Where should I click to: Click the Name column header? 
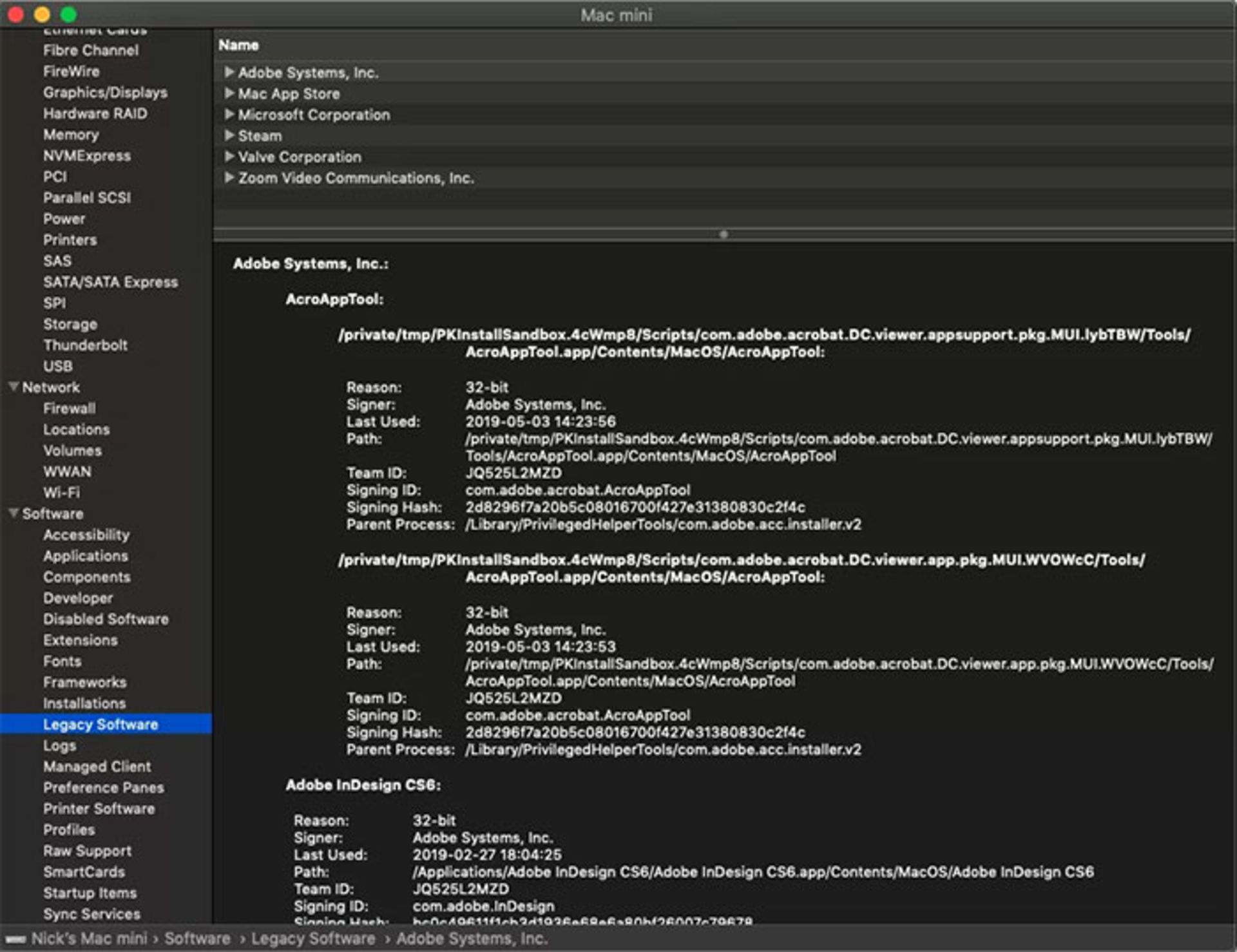coord(238,45)
